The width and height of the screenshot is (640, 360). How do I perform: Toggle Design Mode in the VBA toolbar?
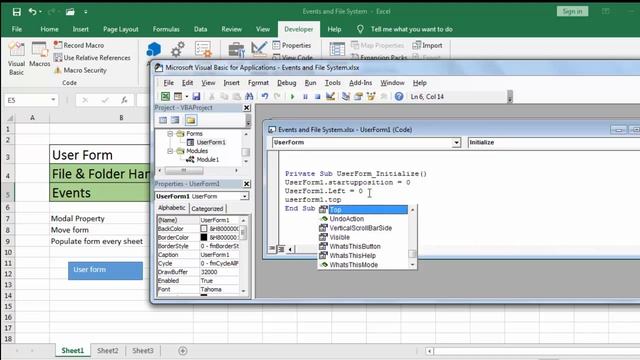[331, 96]
